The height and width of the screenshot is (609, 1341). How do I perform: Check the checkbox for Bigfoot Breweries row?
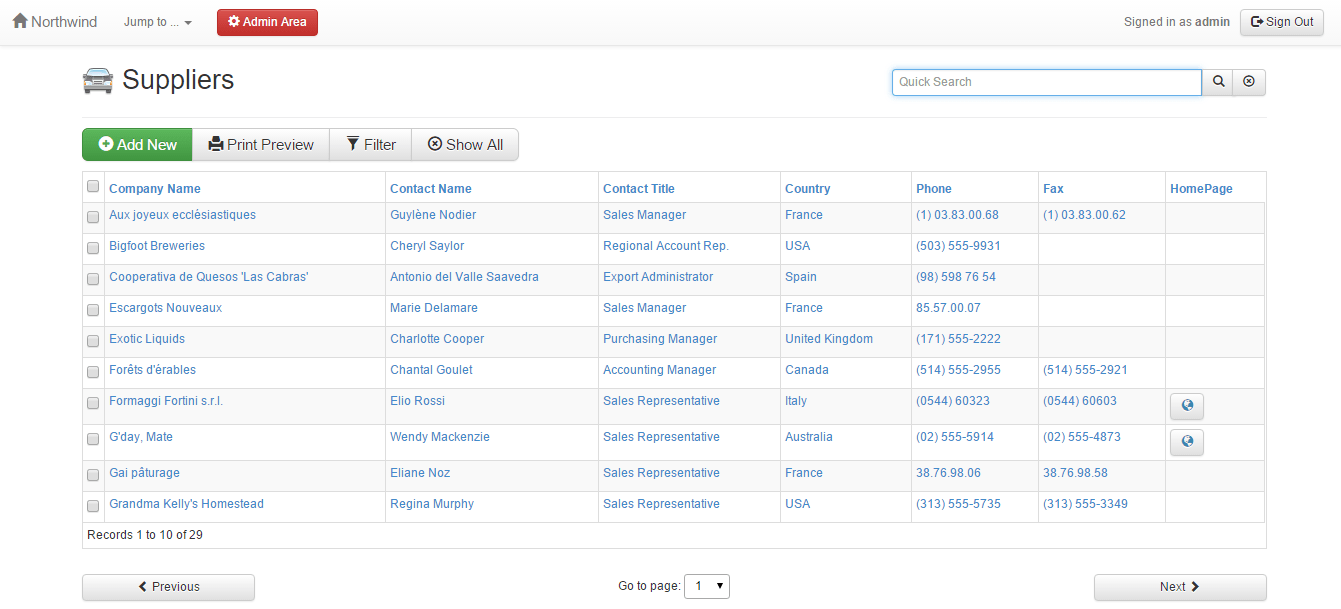point(93,248)
